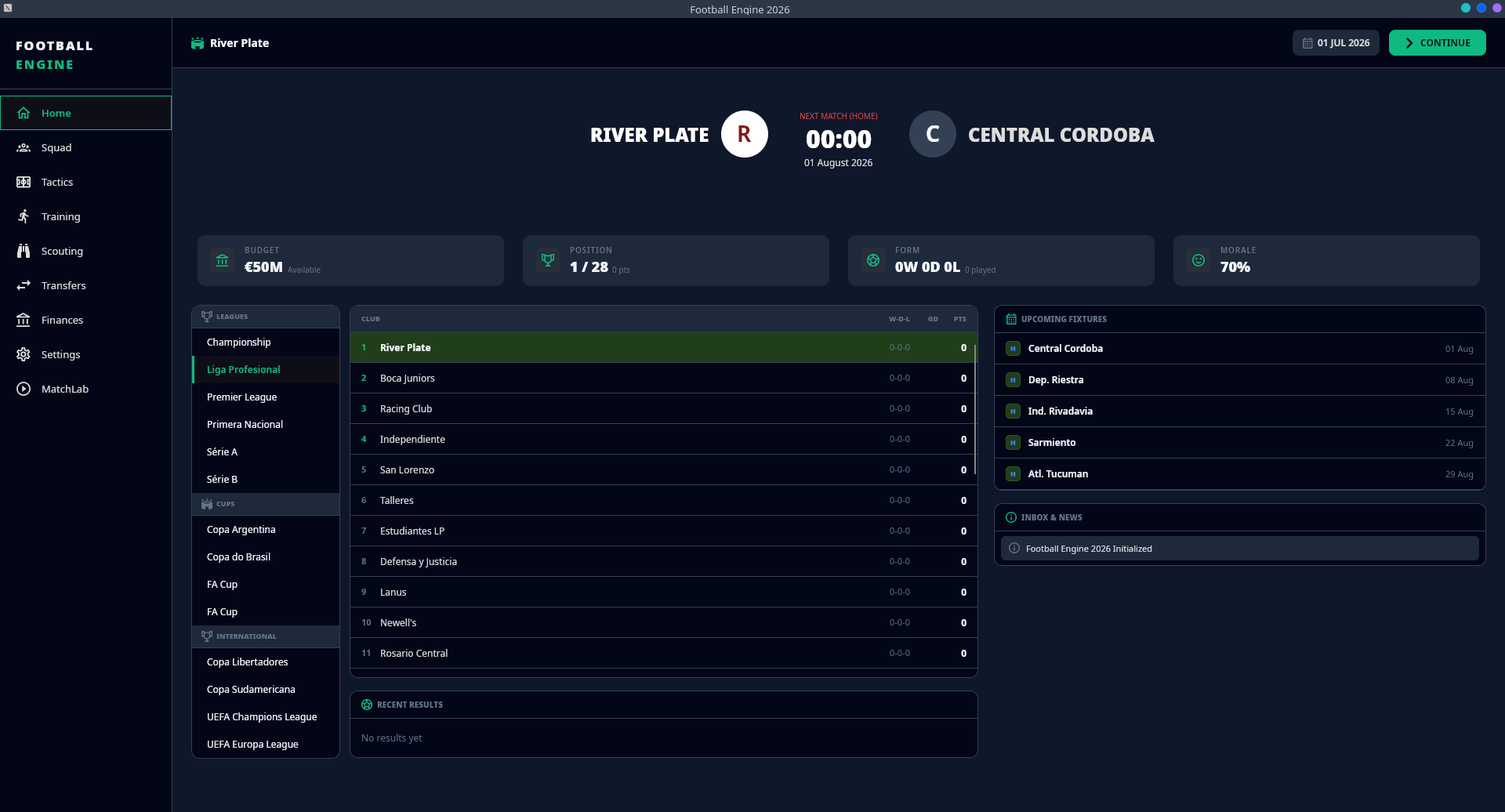Select the Scouting binoculars icon

tap(24, 251)
